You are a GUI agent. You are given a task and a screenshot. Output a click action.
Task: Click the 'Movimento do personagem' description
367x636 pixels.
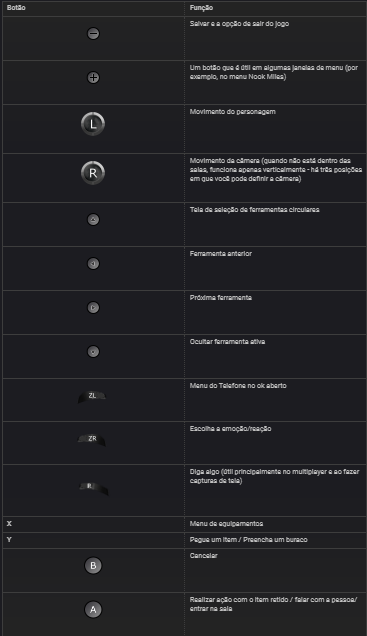pos(232,112)
